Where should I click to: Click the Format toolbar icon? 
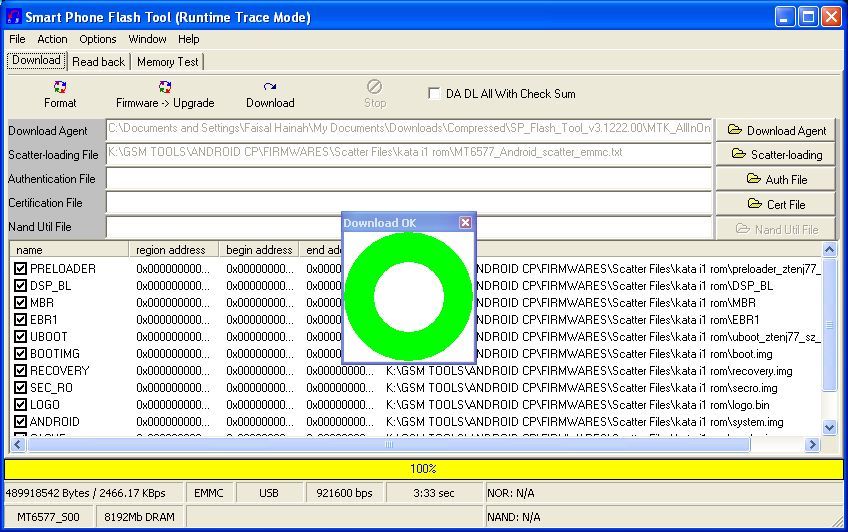pos(60,87)
